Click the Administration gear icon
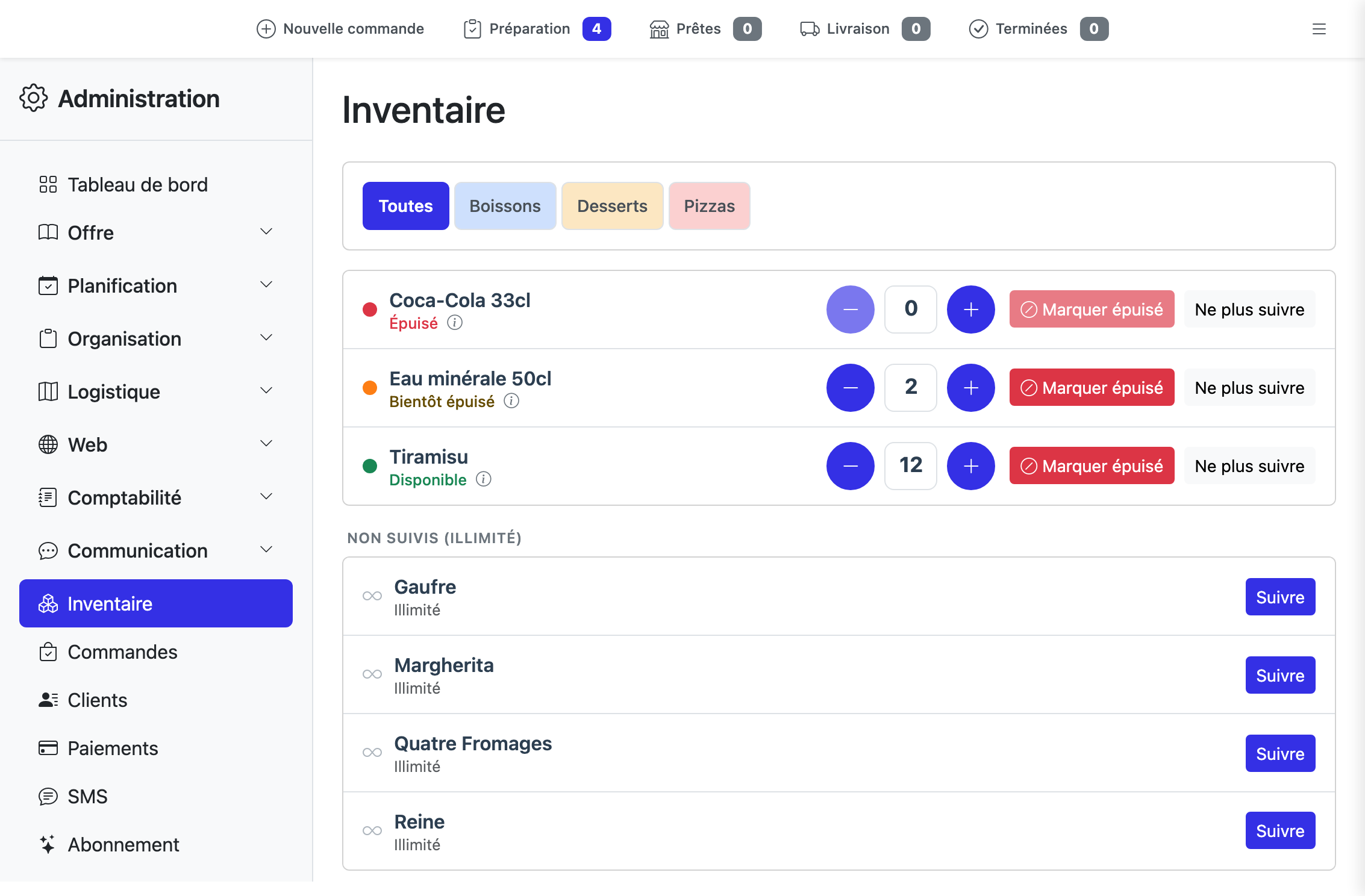The width and height of the screenshot is (1365, 896). pos(34,98)
